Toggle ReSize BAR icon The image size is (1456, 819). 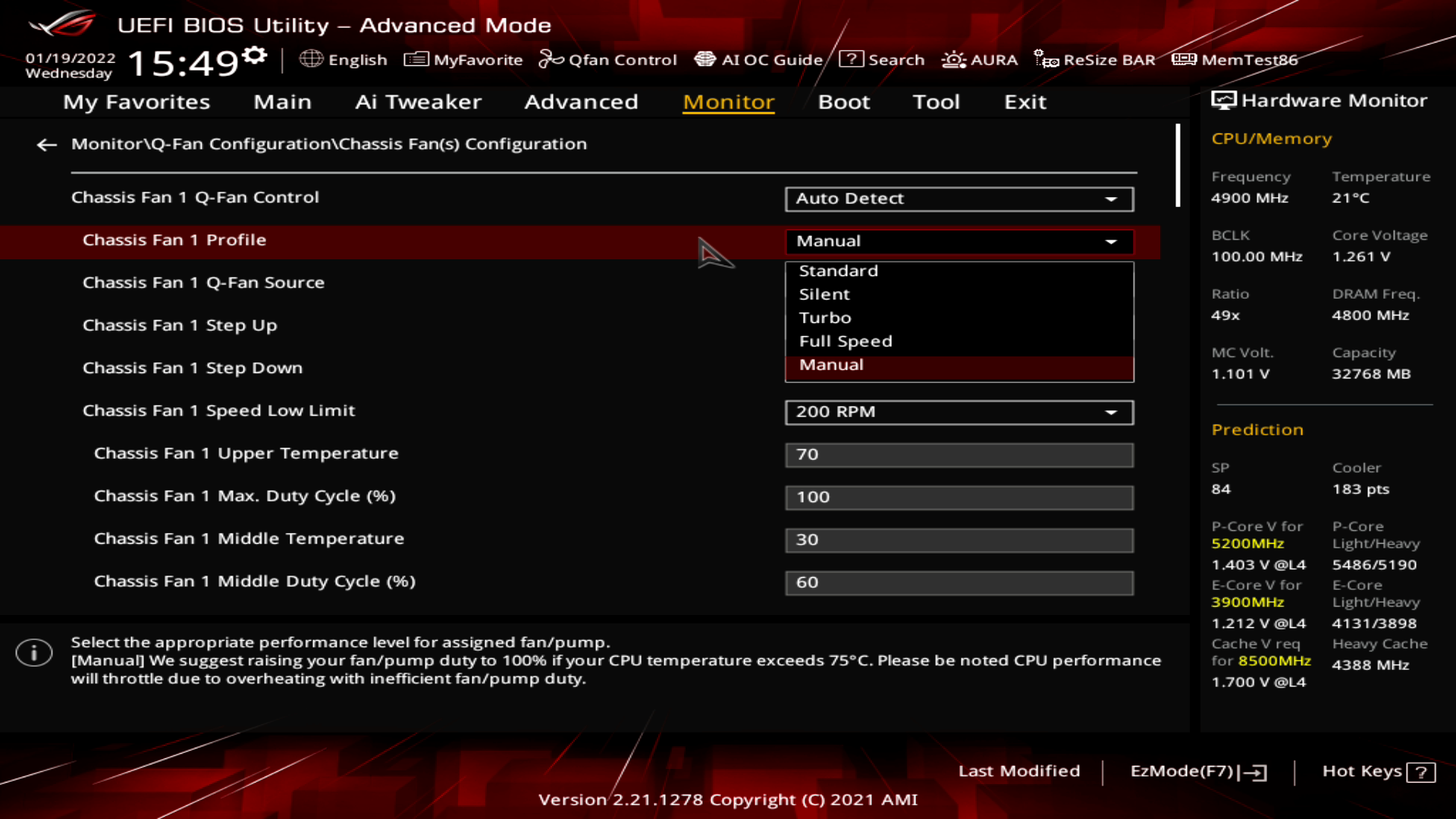(x=1046, y=59)
